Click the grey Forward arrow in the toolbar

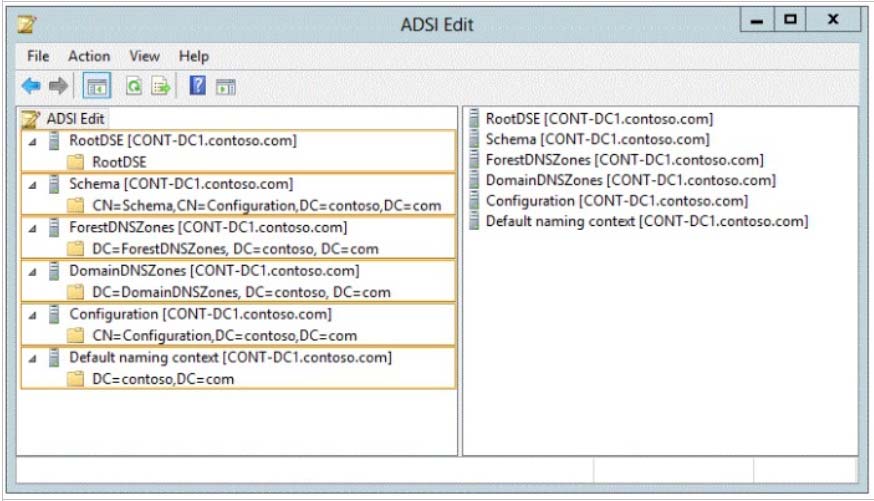click(58, 86)
